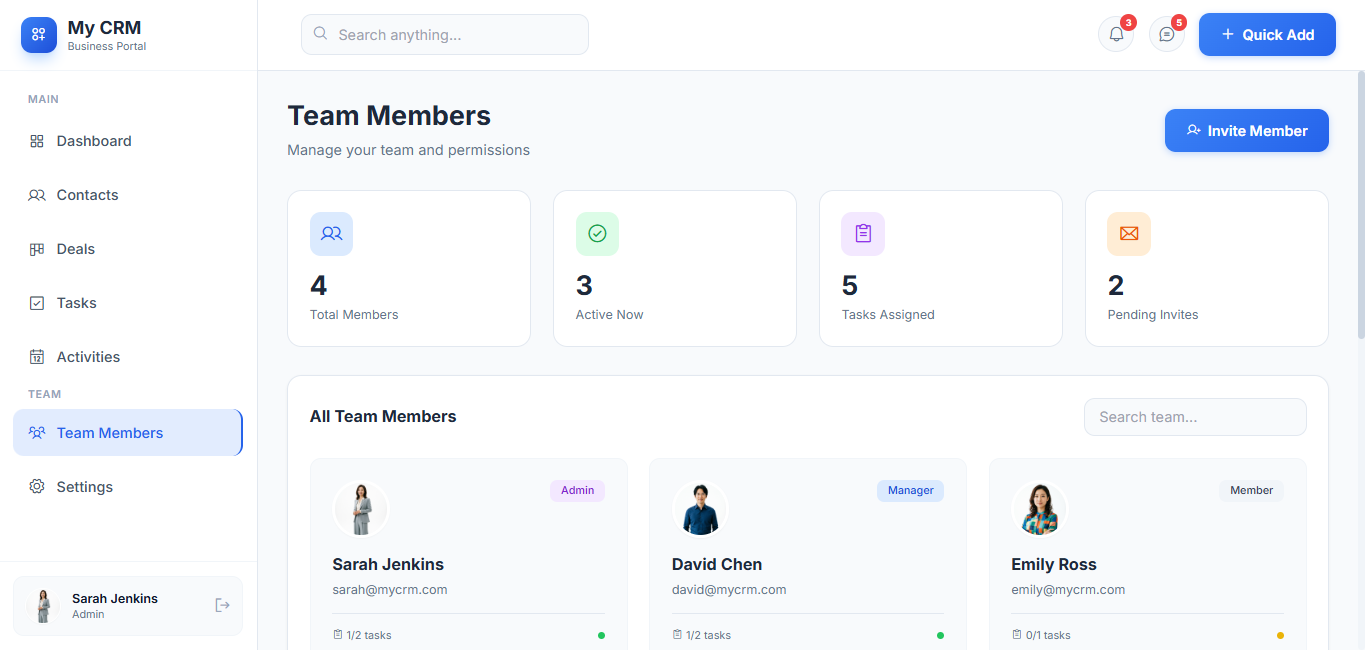The height and width of the screenshot is (650, 1365).
Task: Click the Total Members people icon
Action: pyautogui.click(x=331, y=233)
